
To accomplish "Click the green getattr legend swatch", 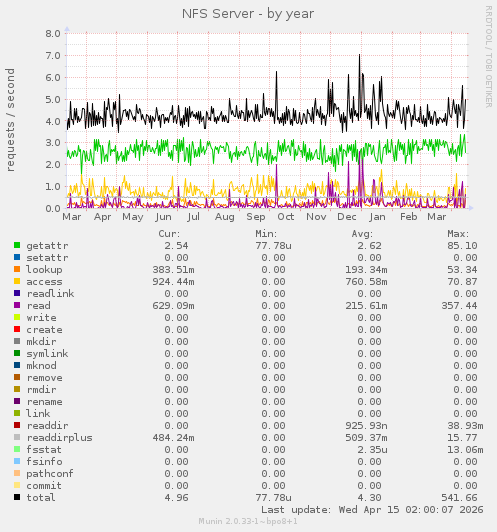I will [17, 245].
